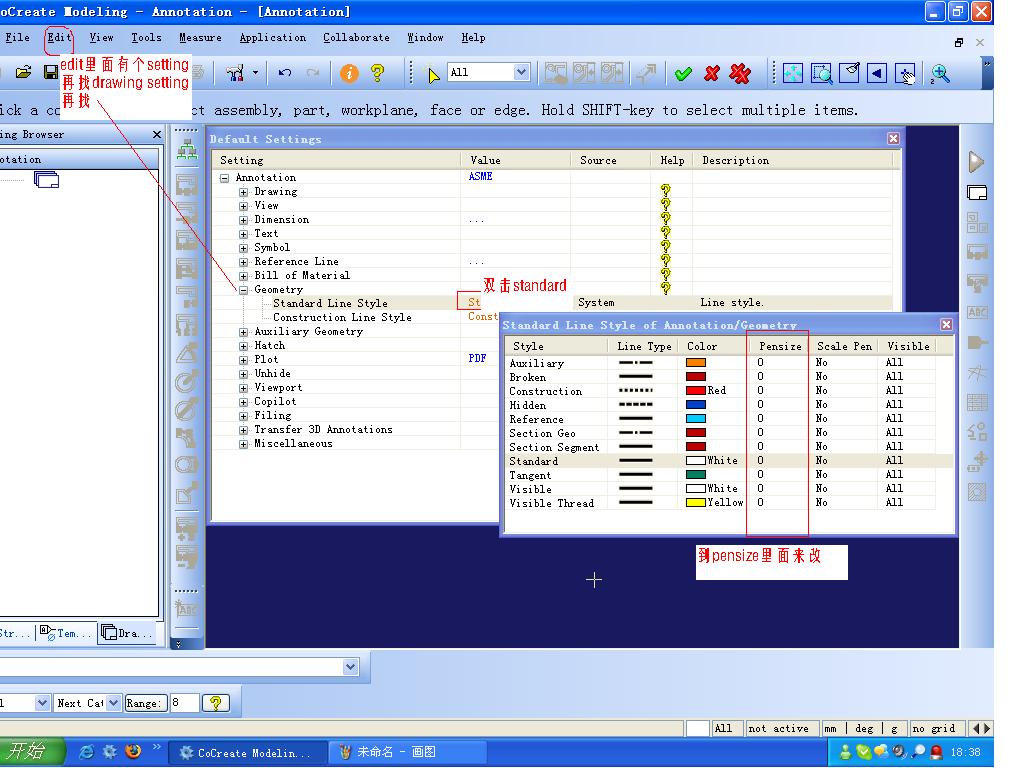Open the All selection filter dropdown
This screenshot has width=1024, height=768.
click(x=521, y=72)
